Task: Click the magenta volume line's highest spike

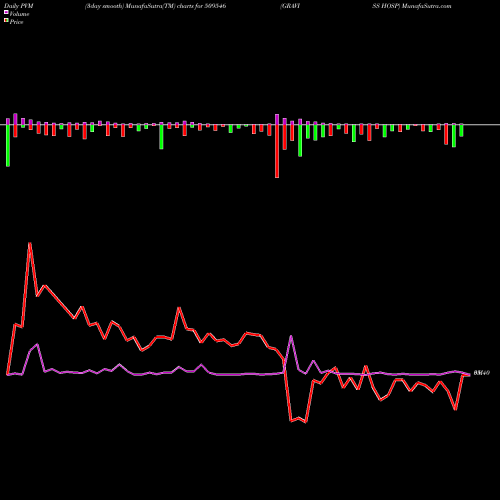Action: (291, 336)
